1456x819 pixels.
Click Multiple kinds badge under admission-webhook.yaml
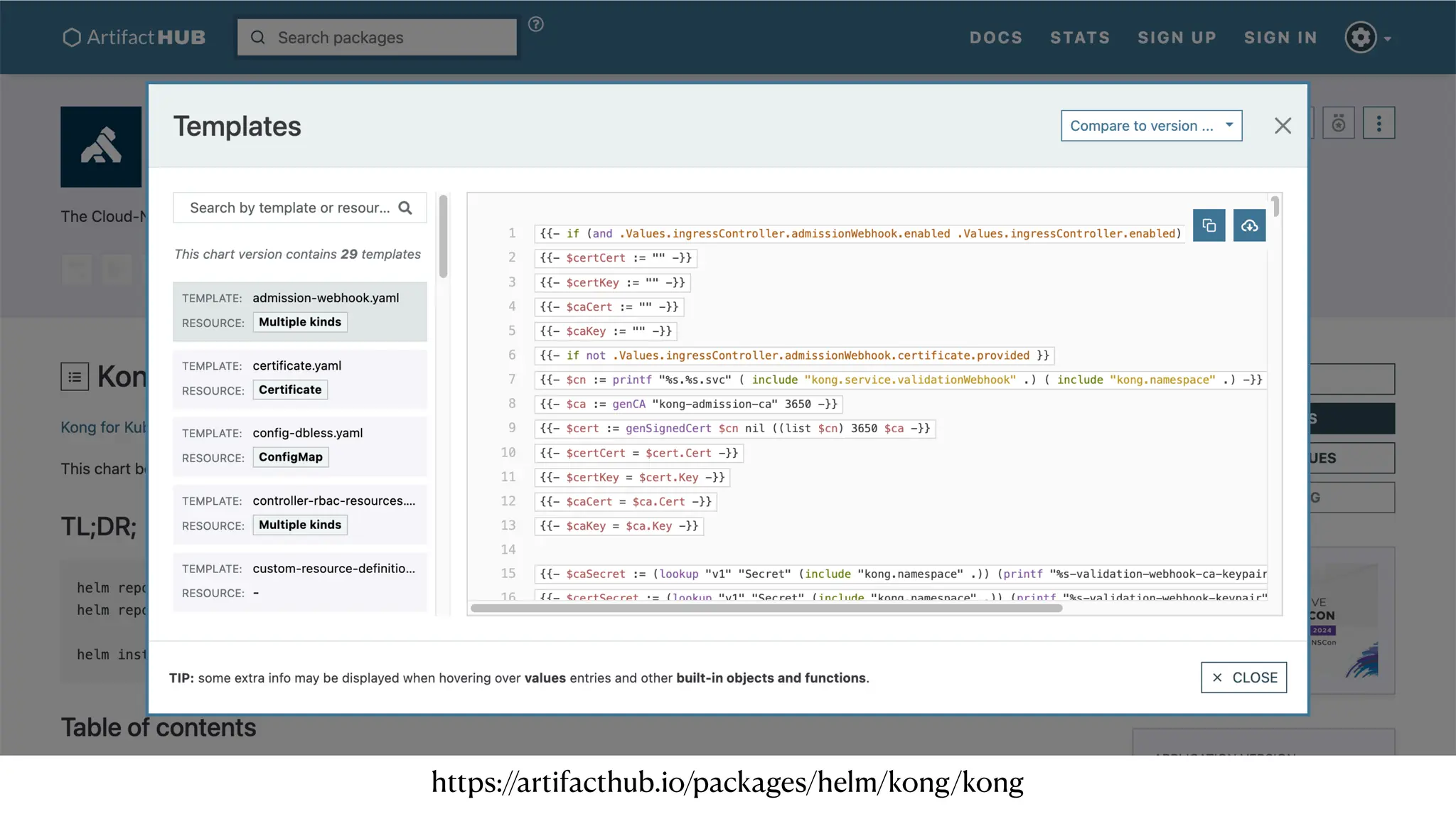pos(300,322)
